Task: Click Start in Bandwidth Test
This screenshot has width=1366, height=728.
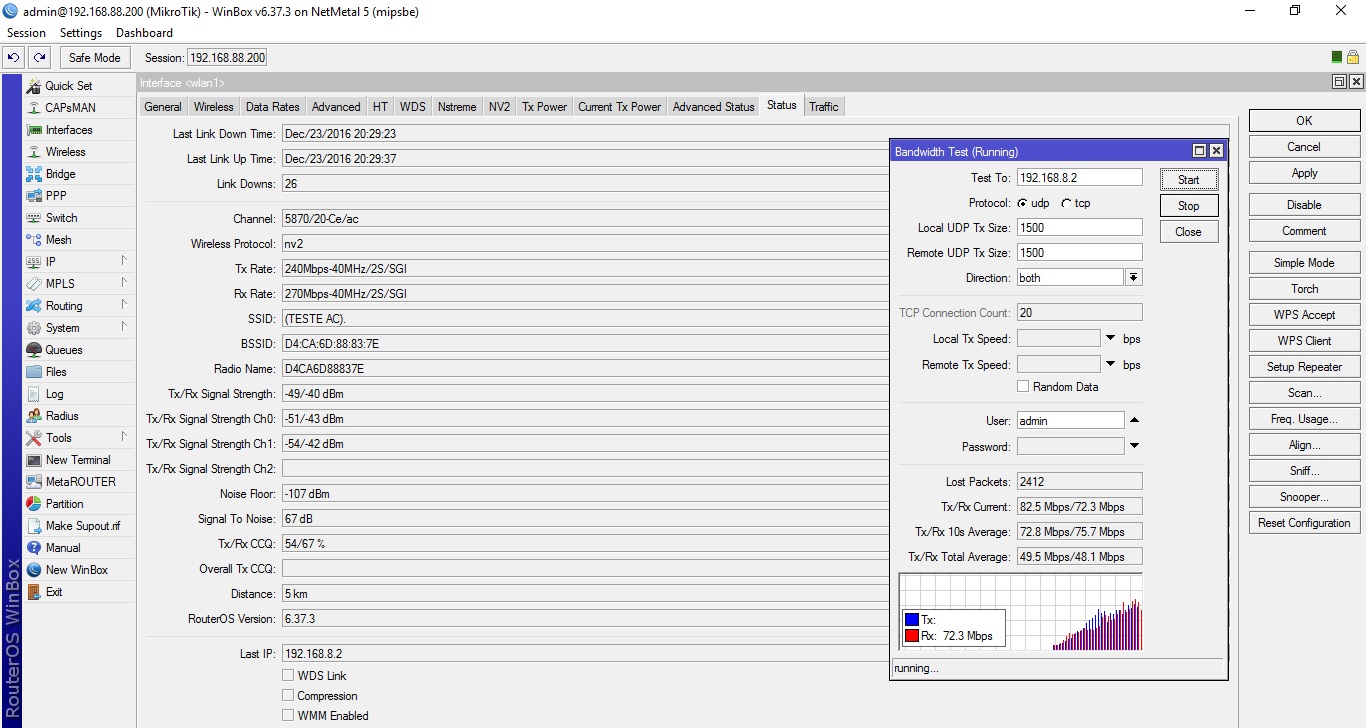Action: click(x=1189, y=180)
